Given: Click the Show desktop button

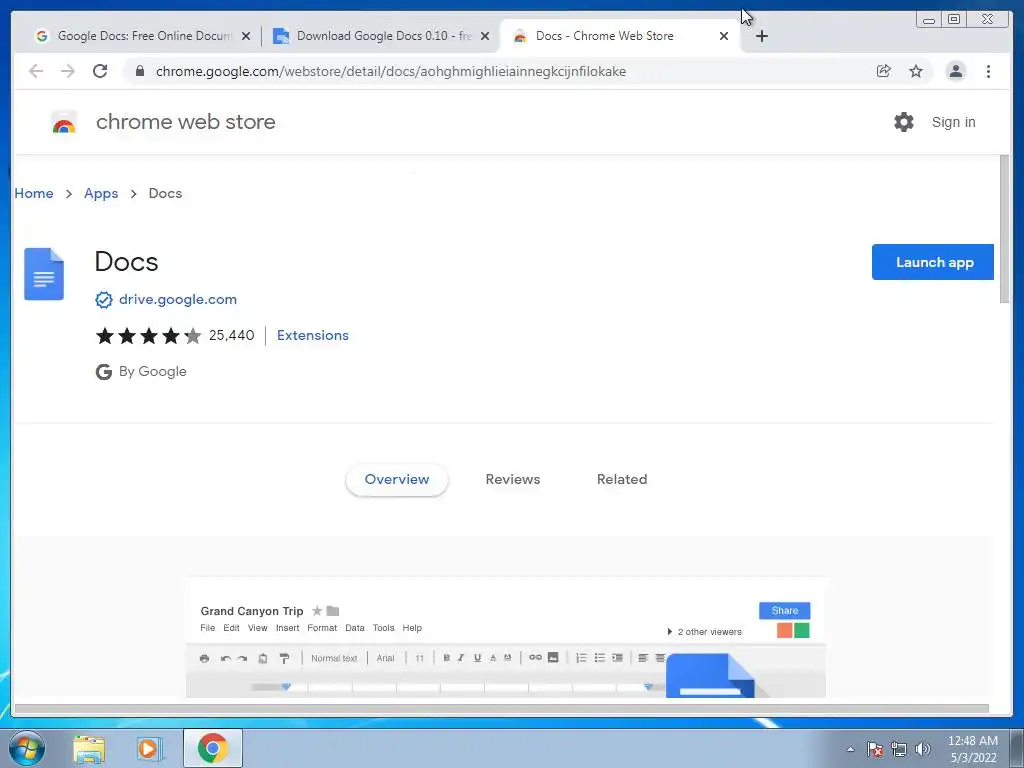Looking at the screenshot, I should coord(1016,749).
